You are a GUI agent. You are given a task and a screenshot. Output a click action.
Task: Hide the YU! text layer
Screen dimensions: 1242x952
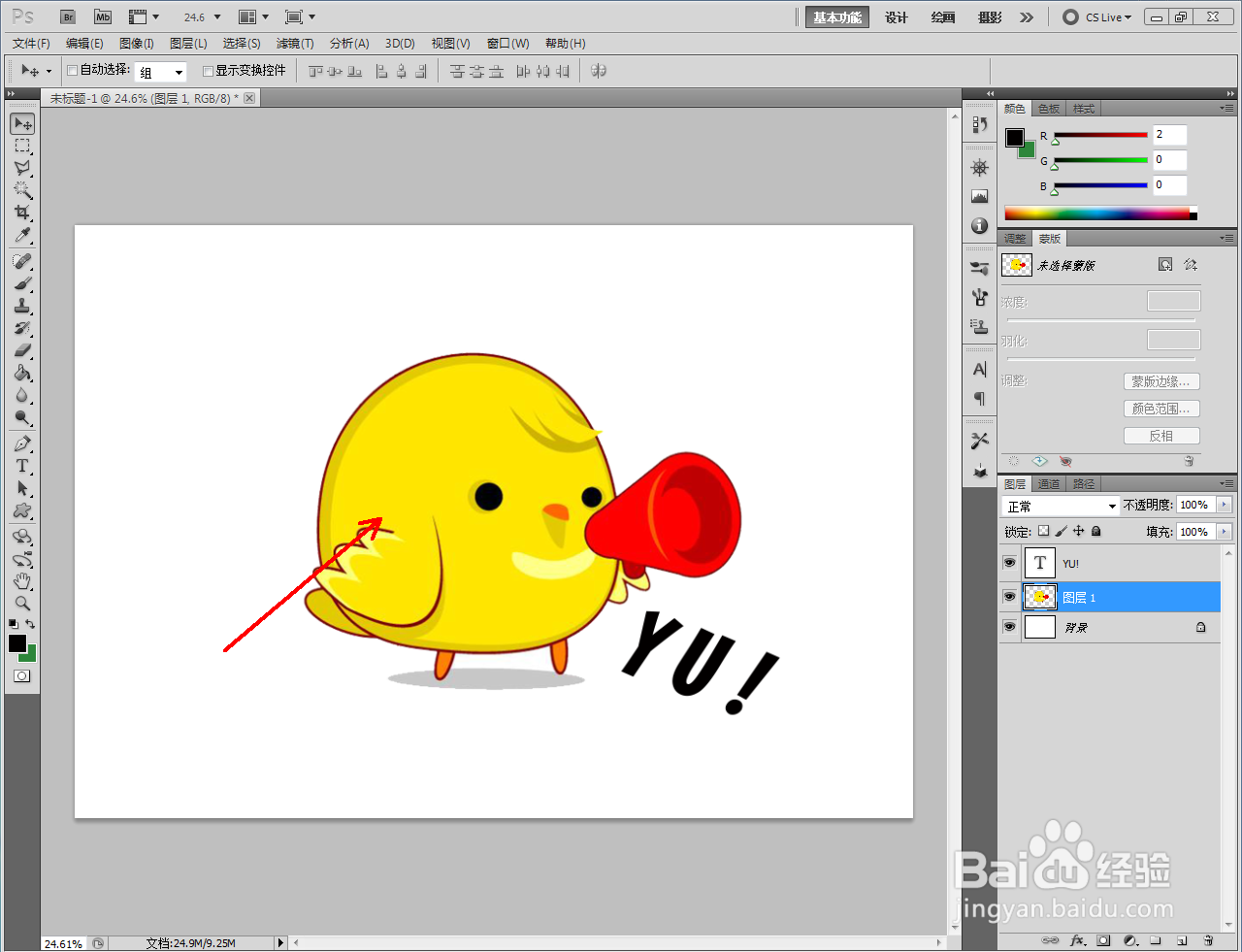pos(1009,563)
